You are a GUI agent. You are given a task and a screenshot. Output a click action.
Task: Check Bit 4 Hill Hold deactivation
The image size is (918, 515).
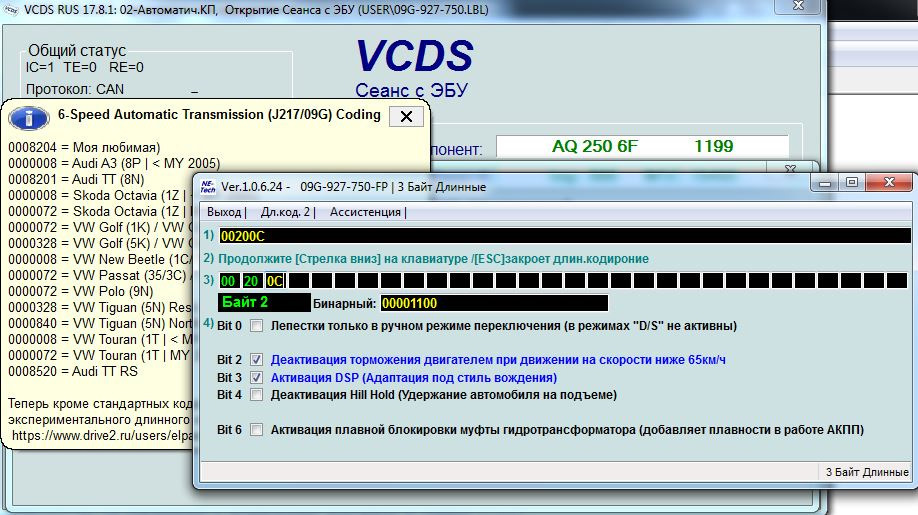[x=256, y=395]
